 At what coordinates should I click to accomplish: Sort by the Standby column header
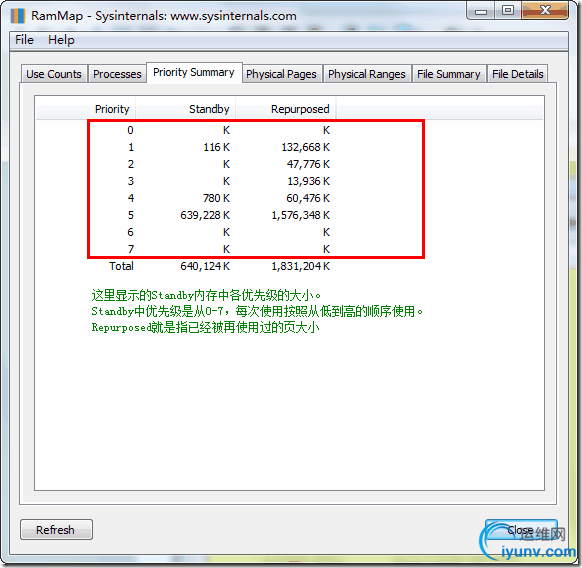pyautogui.click(x=186, y=109)
